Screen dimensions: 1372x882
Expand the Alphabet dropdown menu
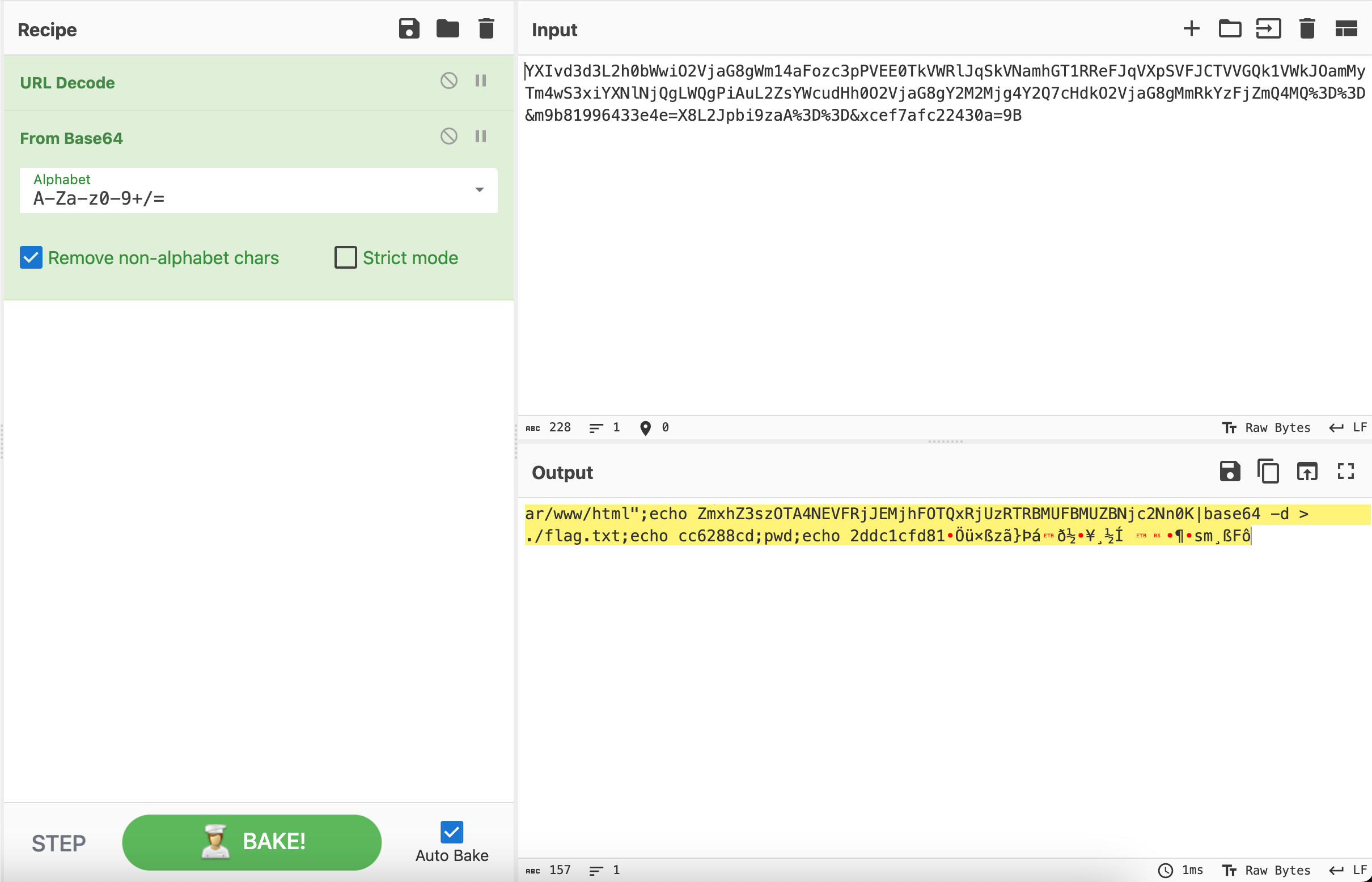tap(479, 190)
